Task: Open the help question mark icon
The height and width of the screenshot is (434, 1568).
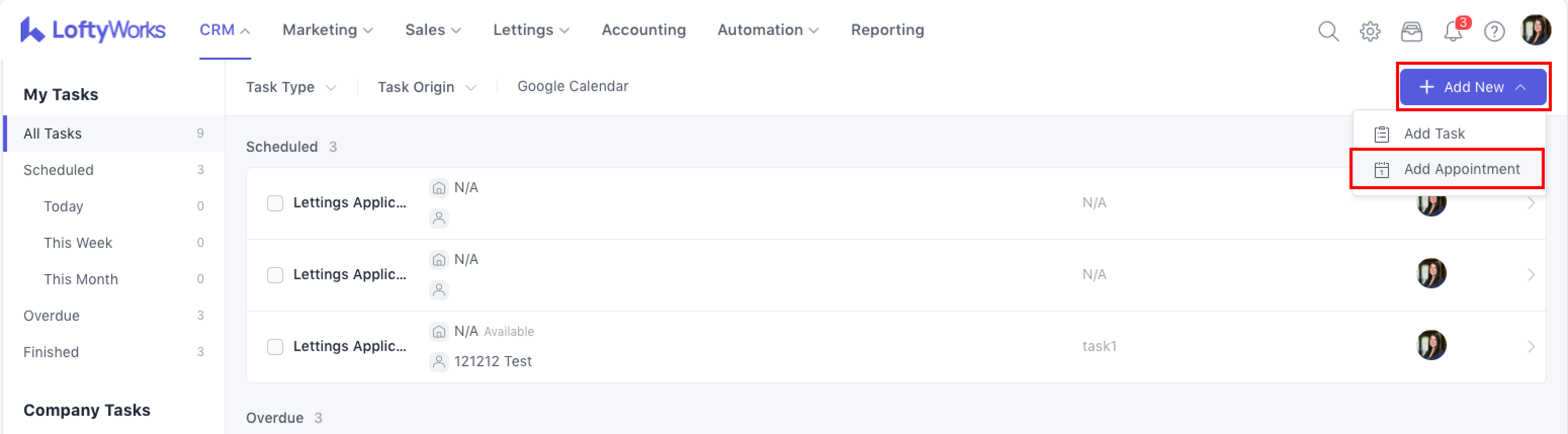Action: tap(1494, 30)
